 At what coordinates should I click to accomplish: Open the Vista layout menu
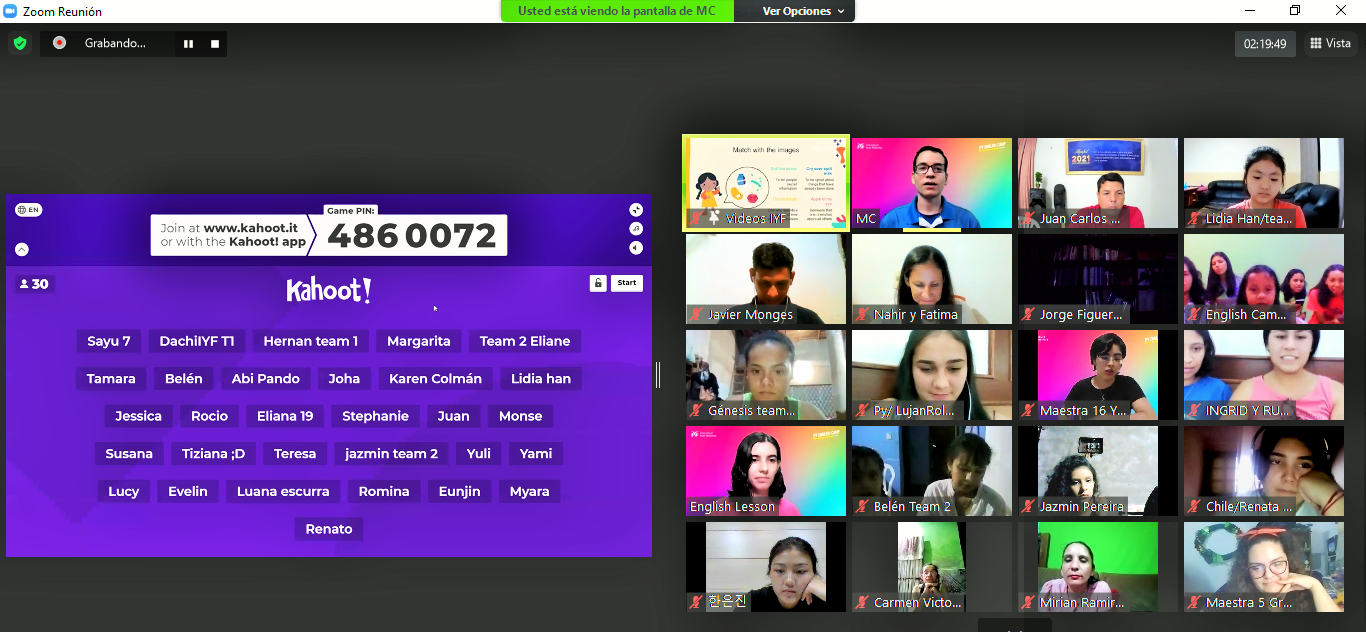click(1330, 43)
